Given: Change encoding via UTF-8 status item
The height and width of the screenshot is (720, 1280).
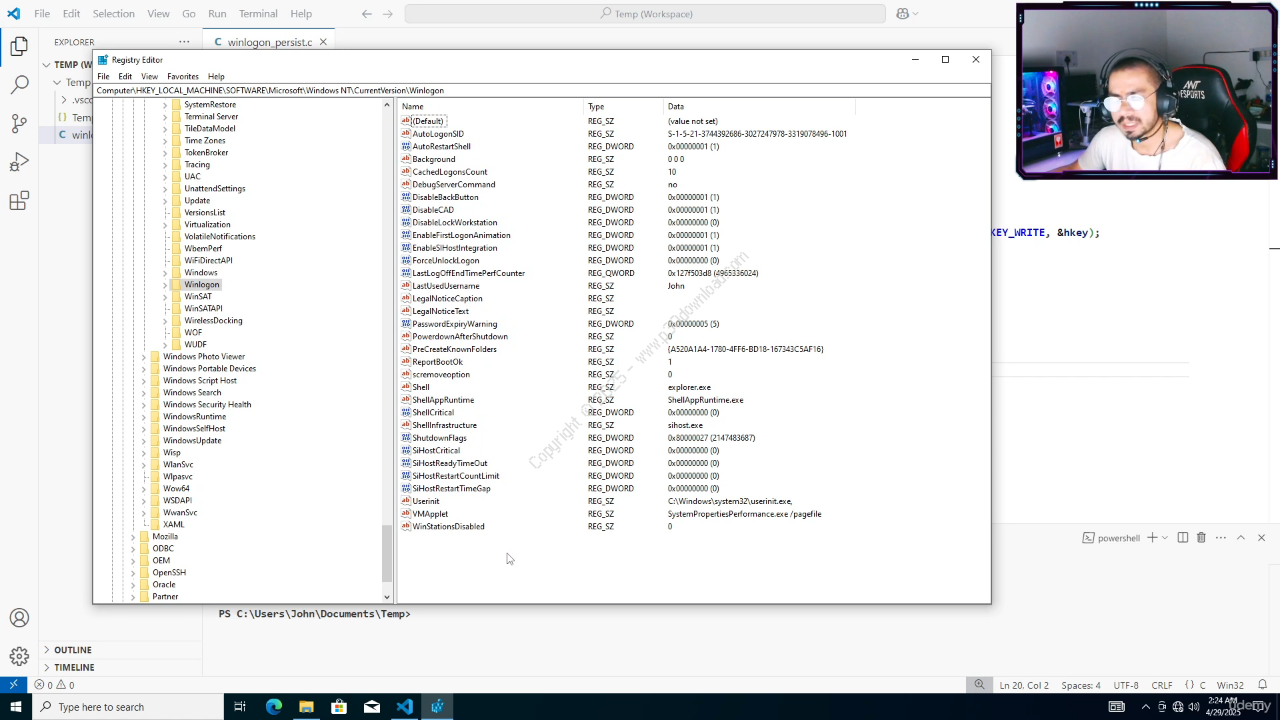Looking at the screenshot, I should click(x=1126, y=685).
